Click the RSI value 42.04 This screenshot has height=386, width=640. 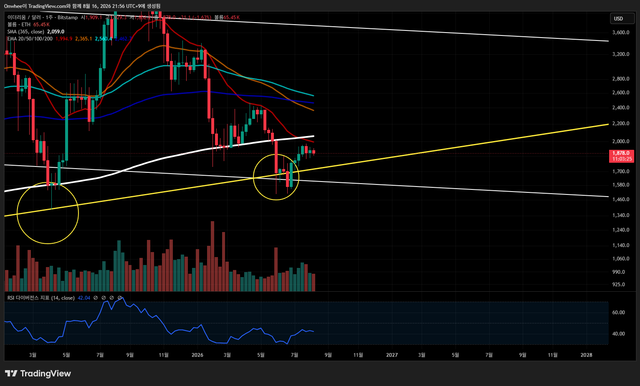(84, 298)
